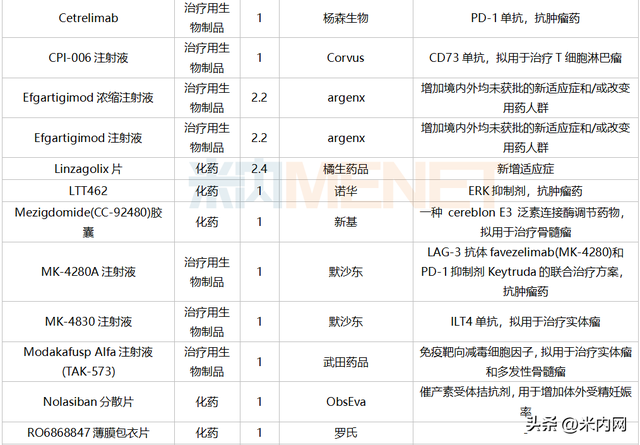The width and height of the screenshot is (640, 445).
Task: Select the LAG-3 抗体 favezelimab description cell
Action: click(525, 272)
